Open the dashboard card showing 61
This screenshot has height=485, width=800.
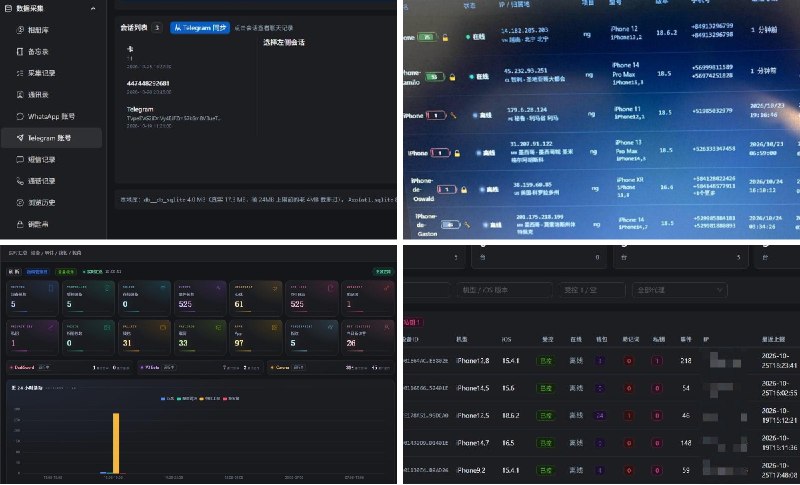256,297
